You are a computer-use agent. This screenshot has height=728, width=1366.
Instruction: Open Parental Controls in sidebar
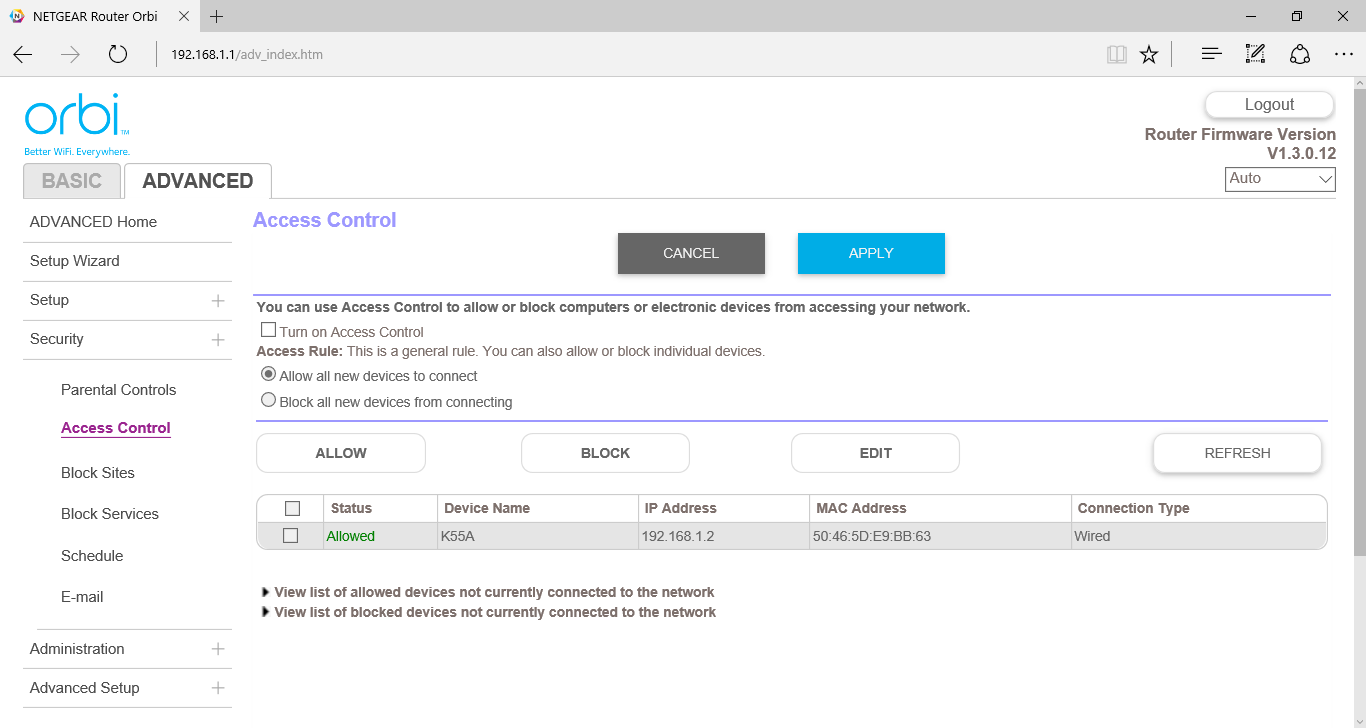point(118,390)
